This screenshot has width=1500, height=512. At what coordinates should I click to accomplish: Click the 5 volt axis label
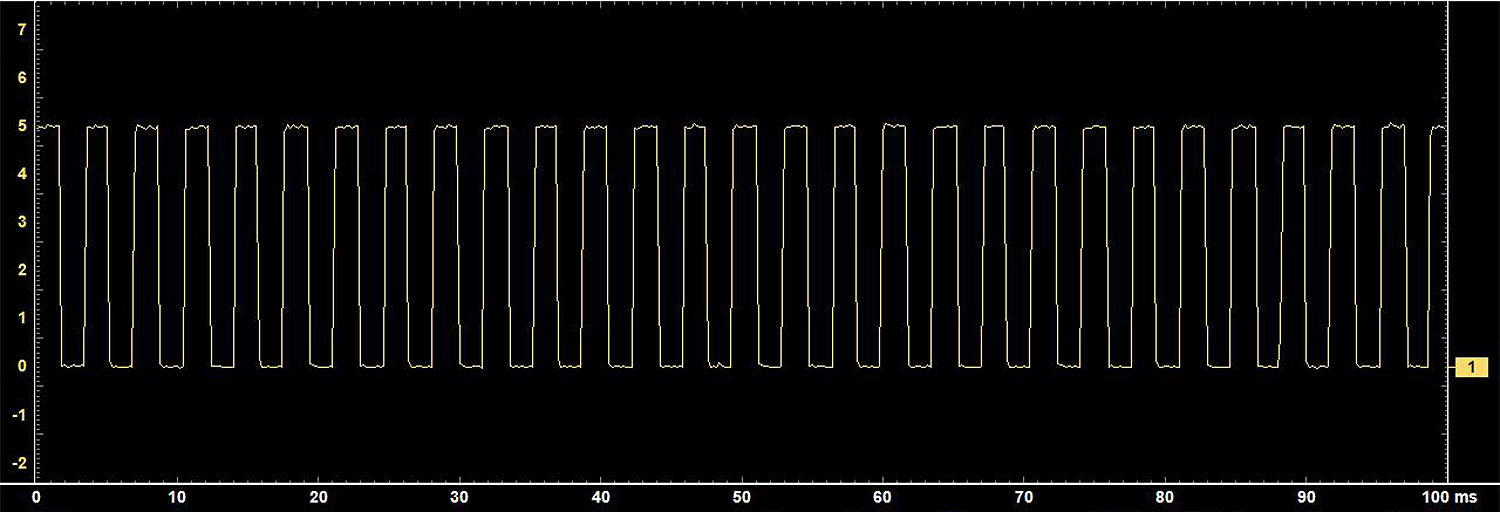22,126
